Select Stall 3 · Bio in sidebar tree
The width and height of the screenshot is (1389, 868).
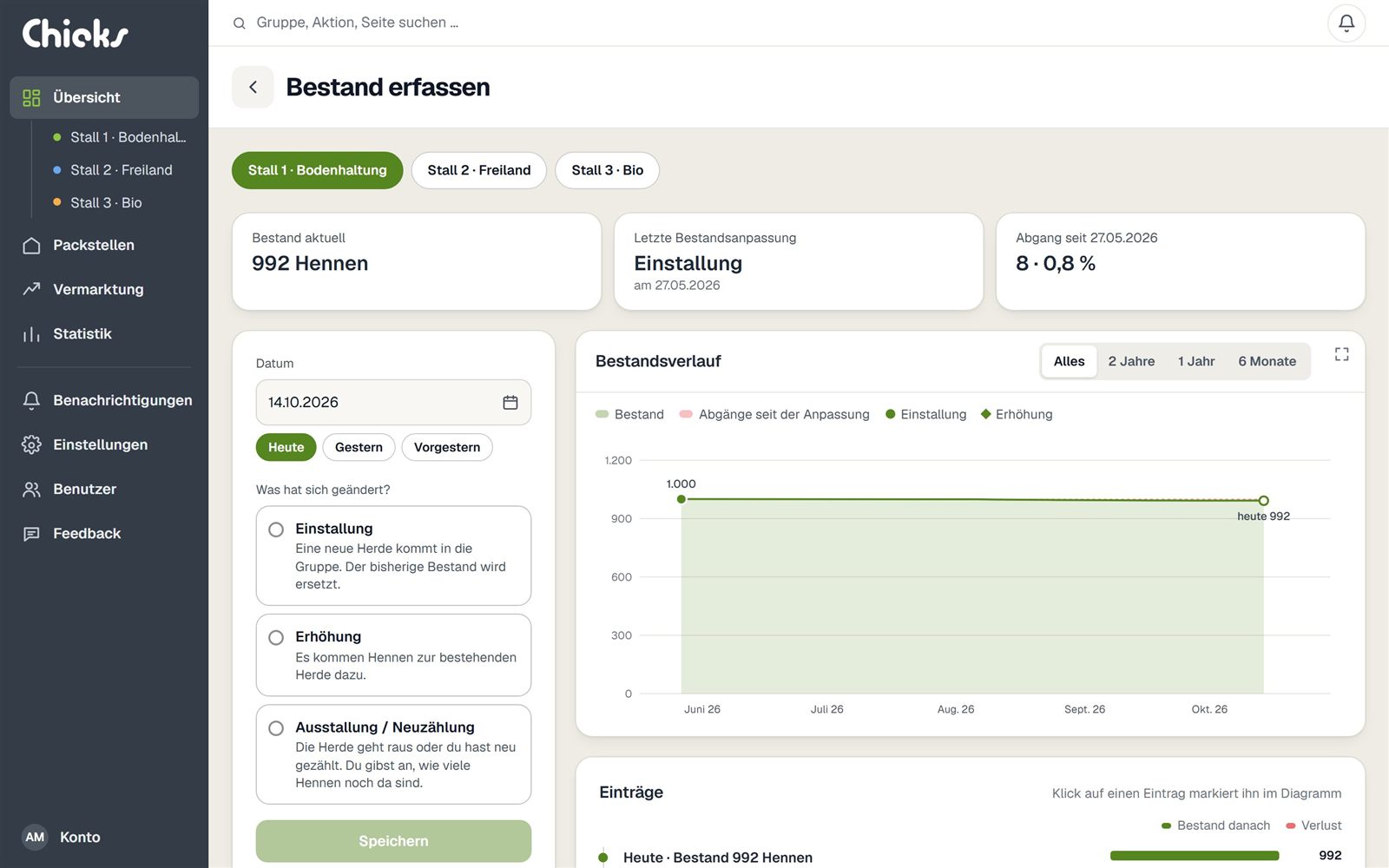point(97,202)
